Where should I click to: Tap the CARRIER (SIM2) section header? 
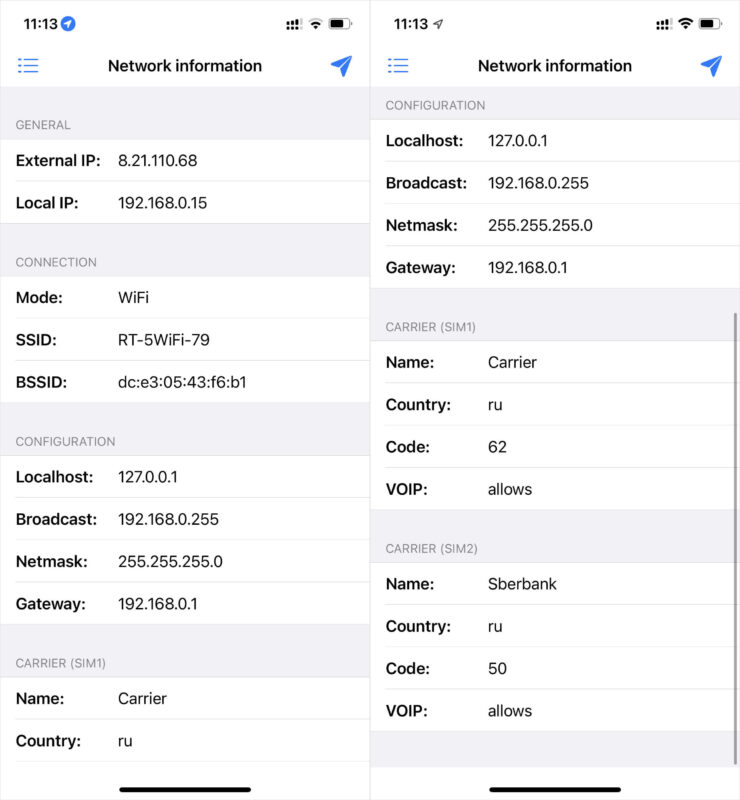tap(432, 548)
